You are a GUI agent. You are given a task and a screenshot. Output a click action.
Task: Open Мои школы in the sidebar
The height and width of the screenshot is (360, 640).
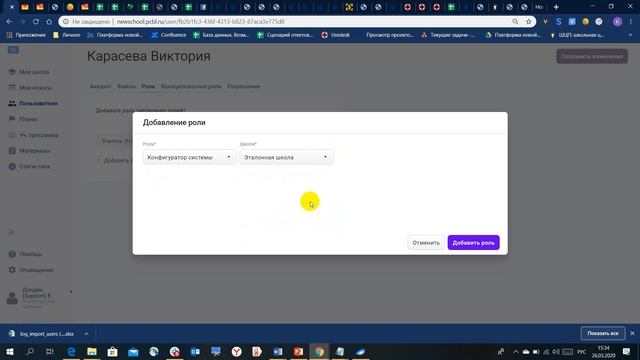pyautogui.click(x=34, y=72)
